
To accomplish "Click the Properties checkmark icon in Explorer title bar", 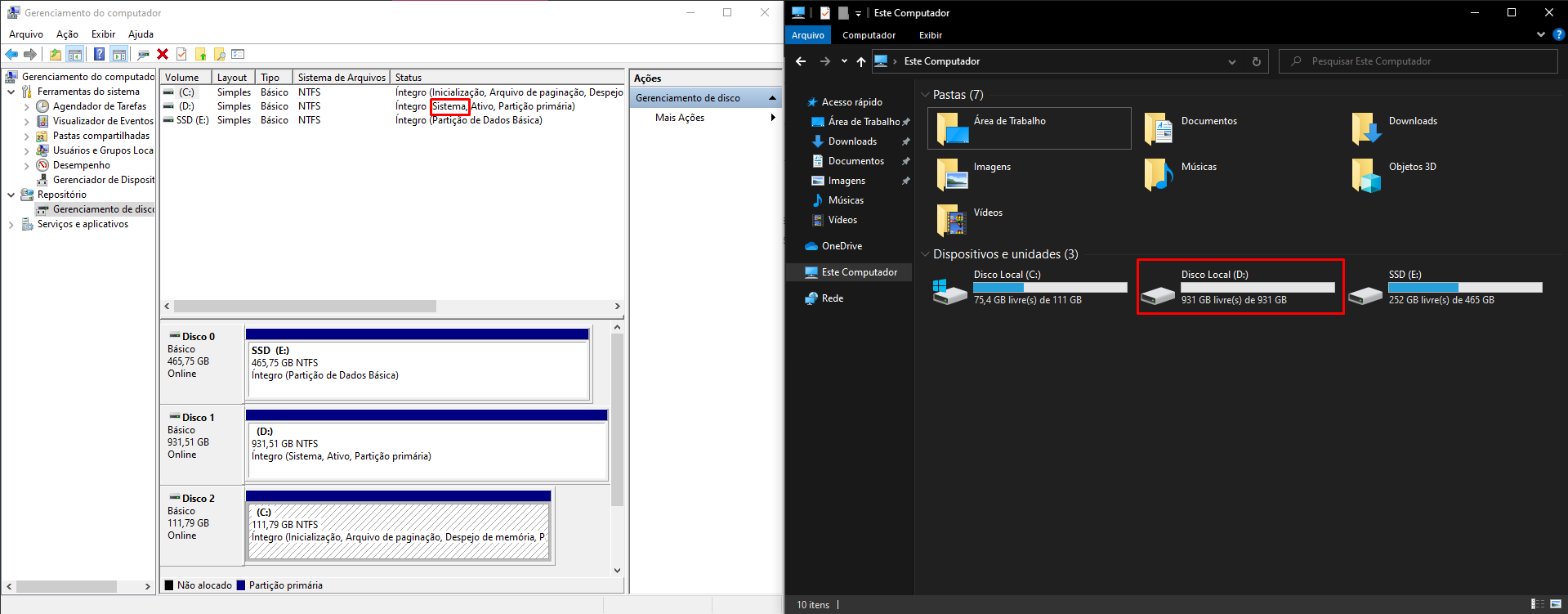I will (x=825, y=13).
